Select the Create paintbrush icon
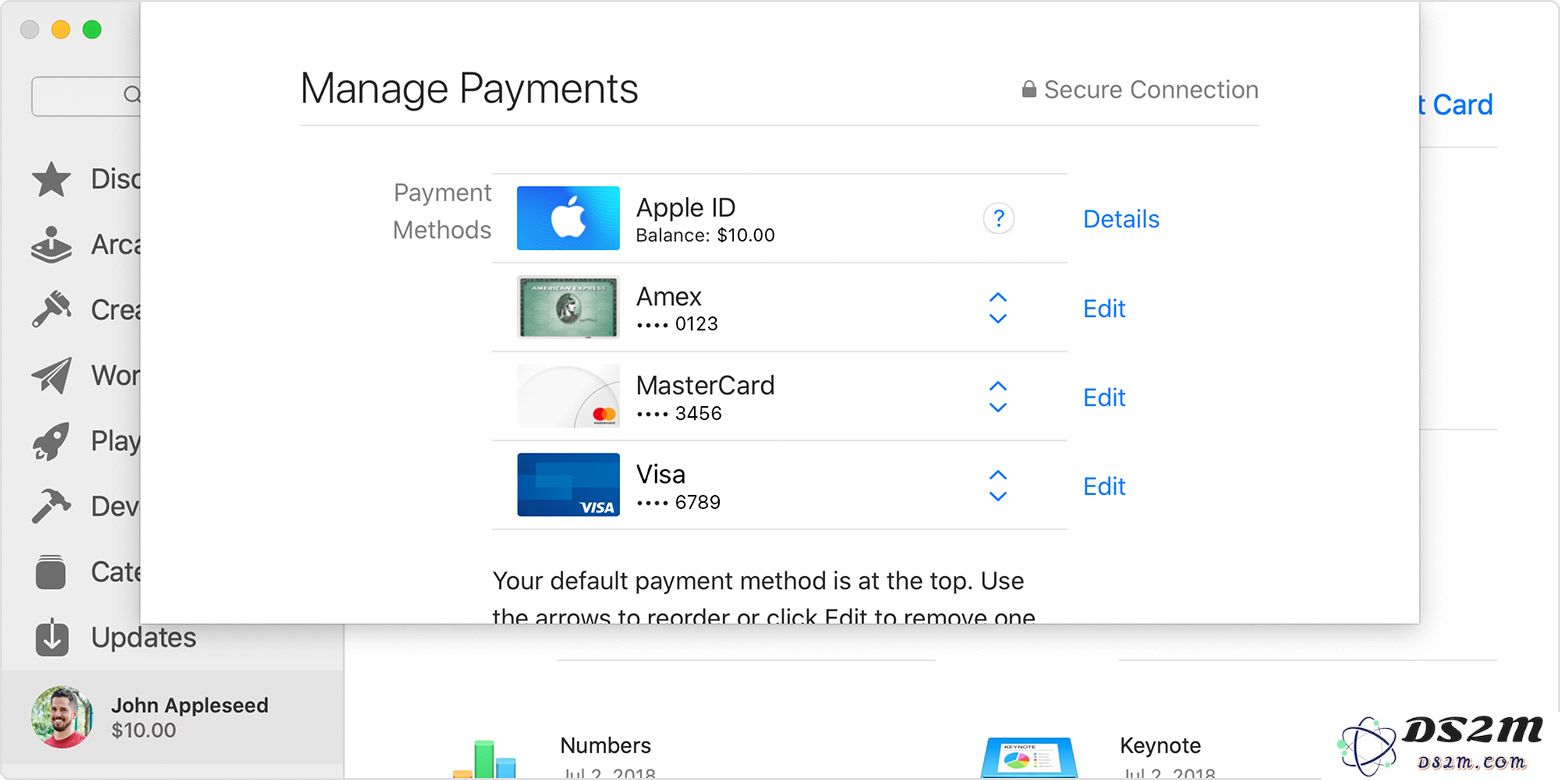The image size is (1560, 780). (x=51, y=310)
